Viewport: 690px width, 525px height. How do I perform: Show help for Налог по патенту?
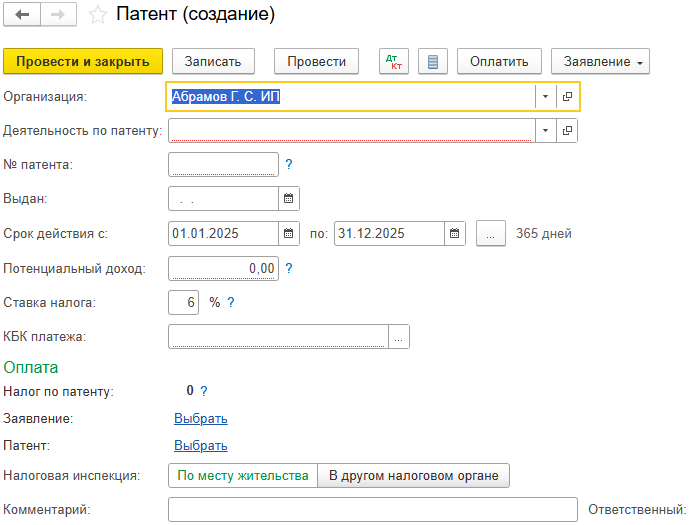204,391
